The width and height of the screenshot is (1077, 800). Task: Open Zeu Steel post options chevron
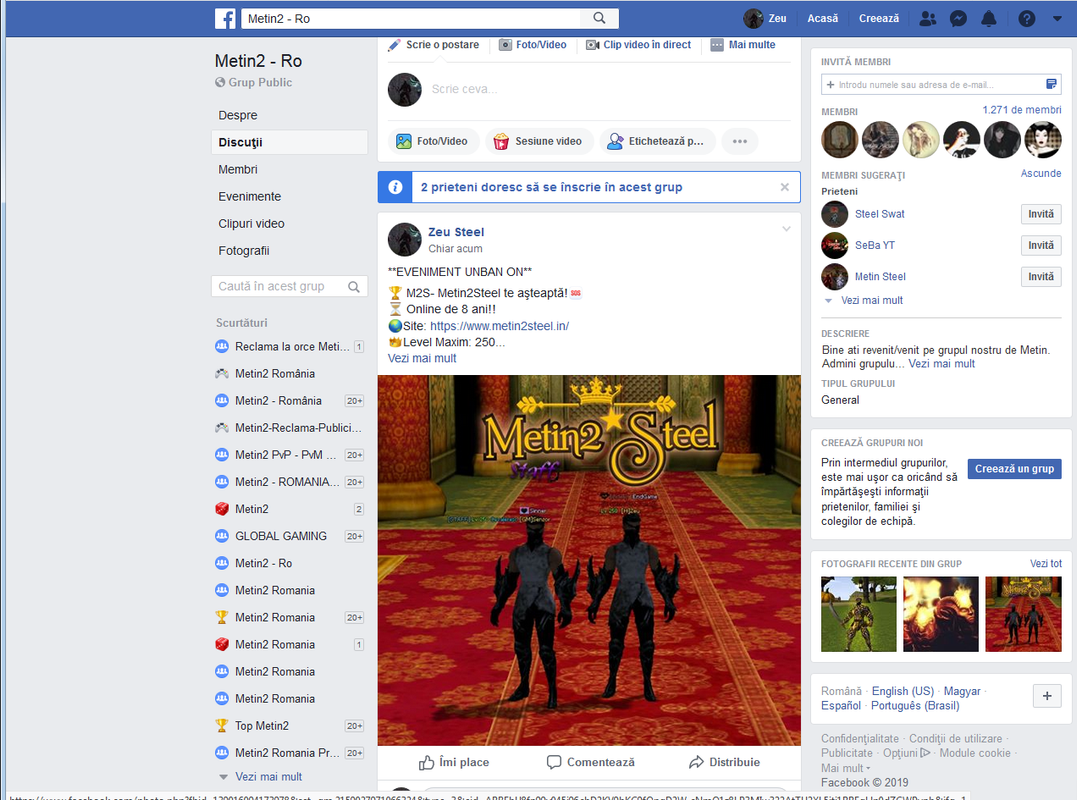tap(786, 229)
